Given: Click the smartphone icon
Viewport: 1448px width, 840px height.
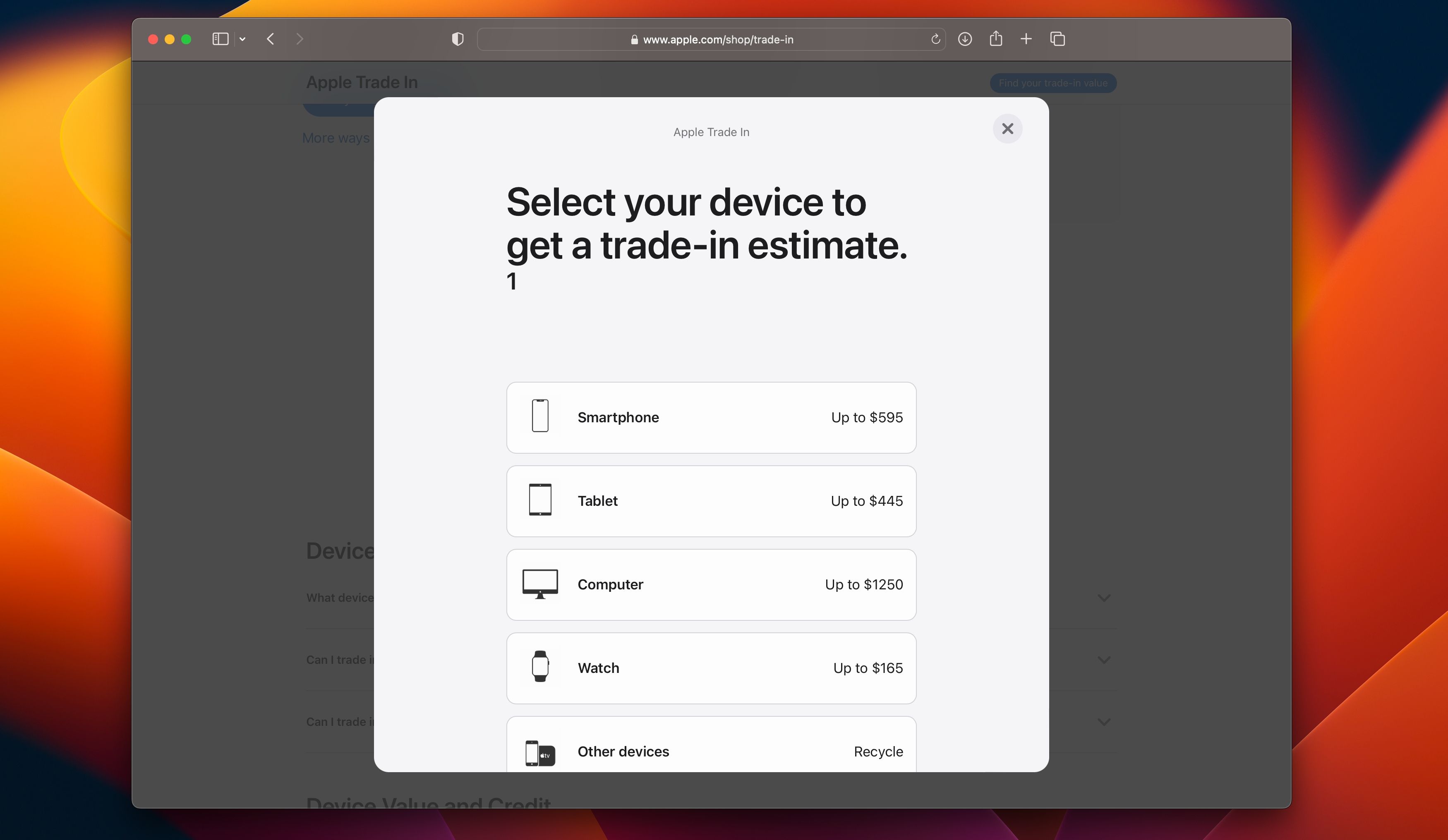Looking at the screenshot, I should point(540,416).
